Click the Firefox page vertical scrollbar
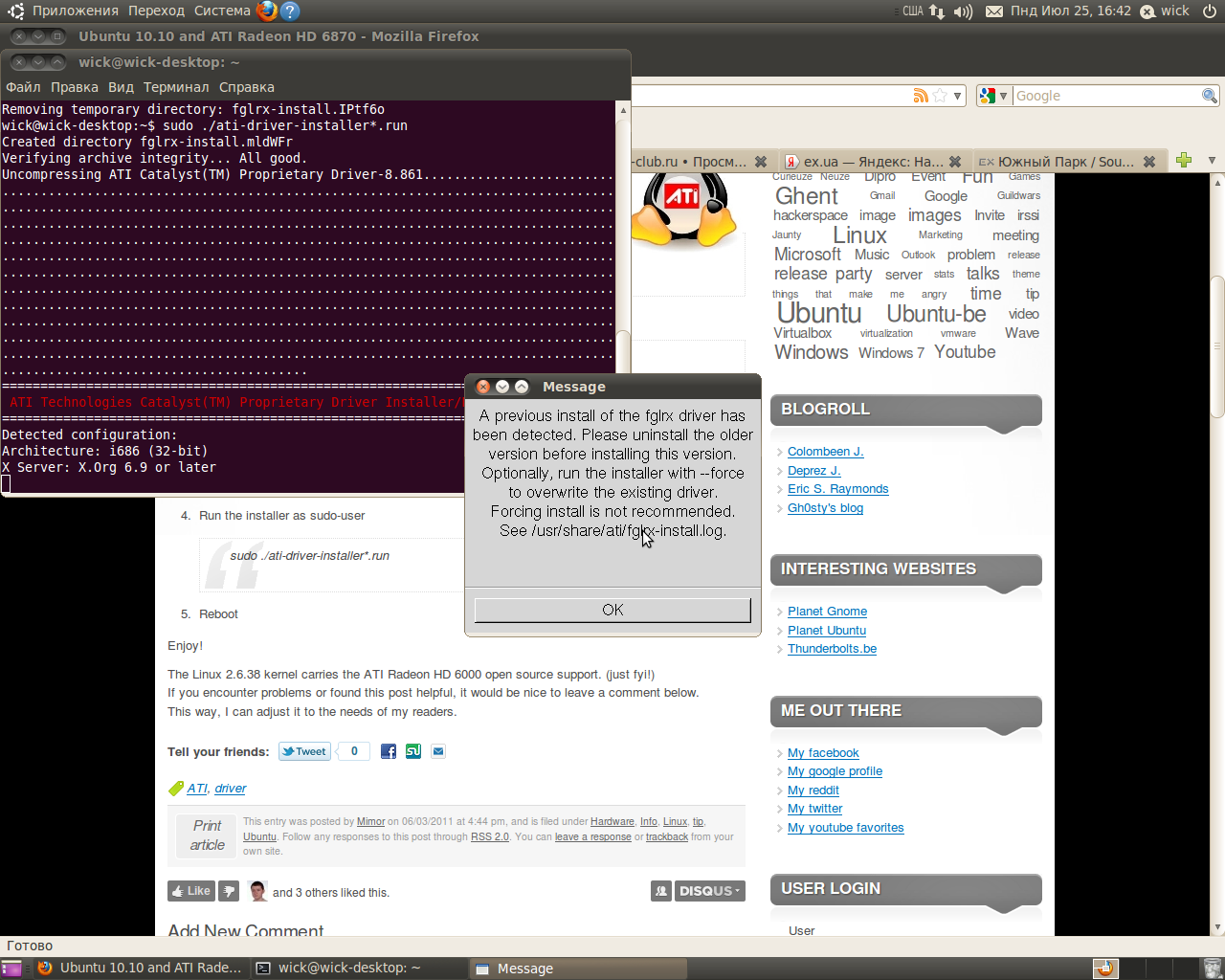 coord(1217,555)
